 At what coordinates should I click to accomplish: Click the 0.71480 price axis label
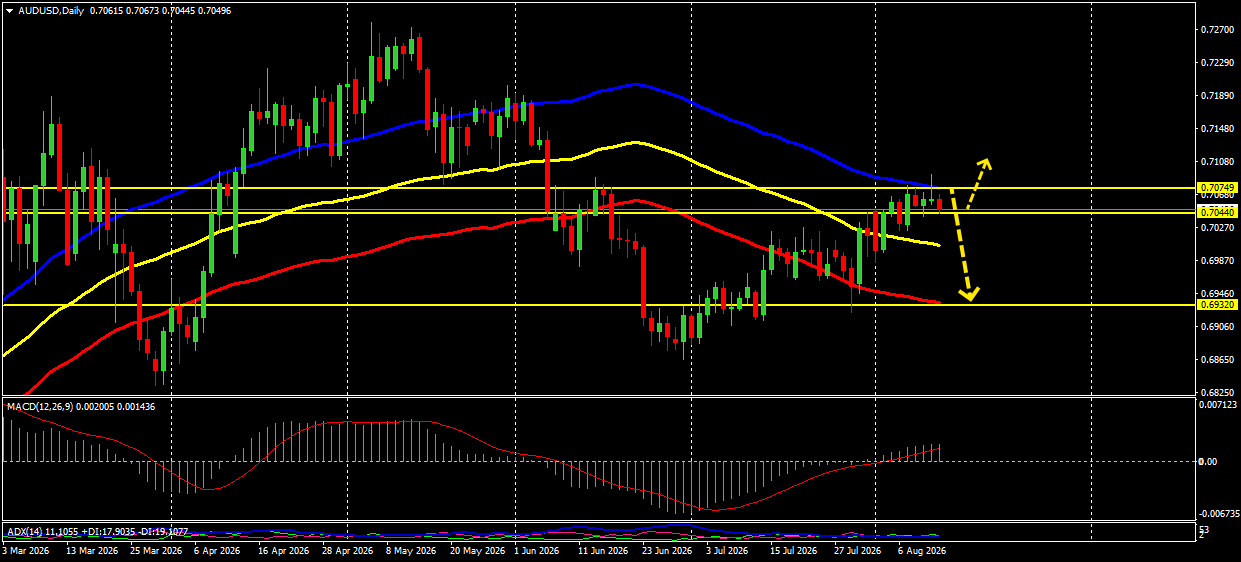point(1218,129)
